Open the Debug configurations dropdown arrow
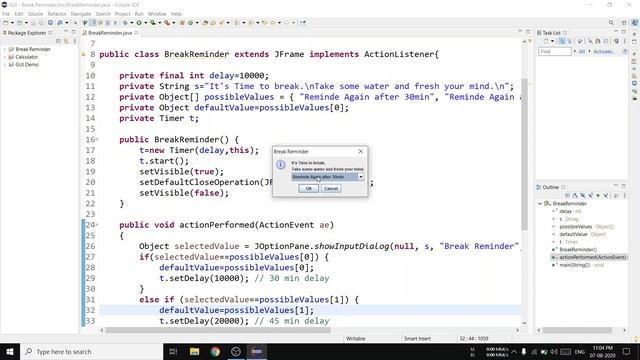This screenshot has height=360, width=640. click(x=131, y=23)
